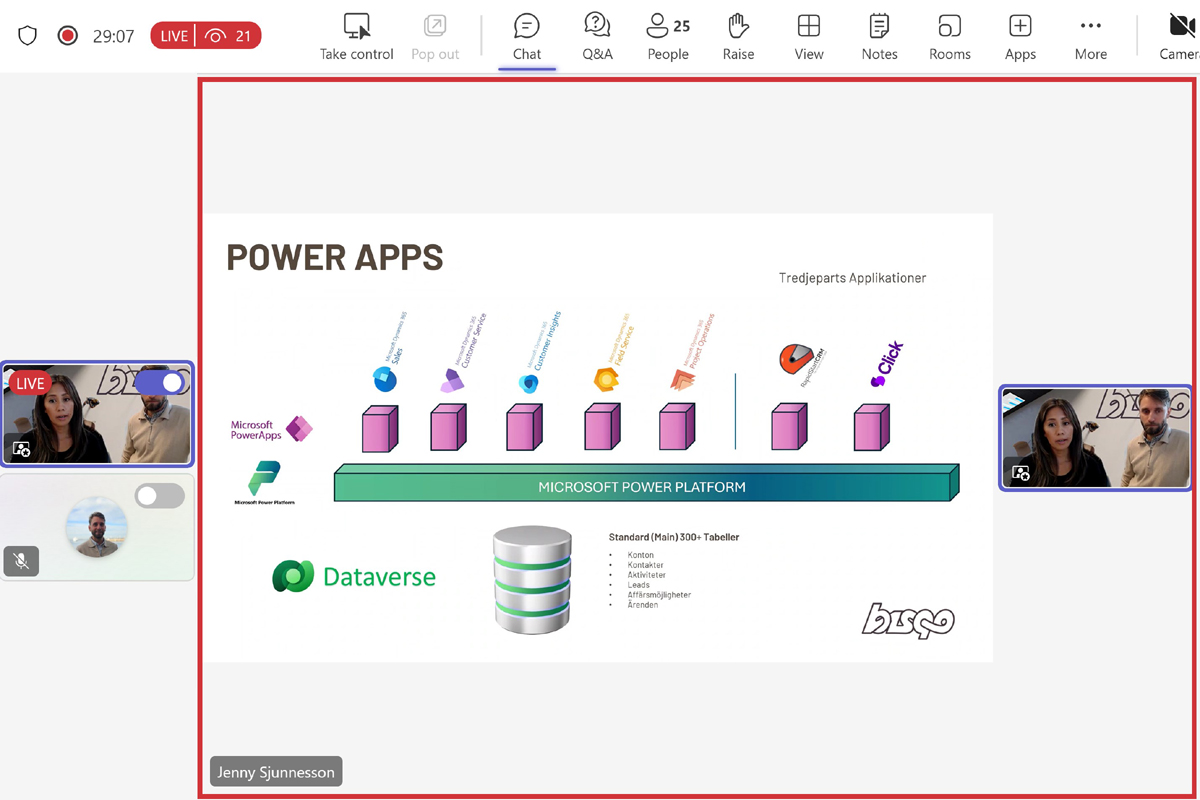Viewport: 1200px width, 800px height.
Task: Turn off the live toggle on presenter video
Action: tap(160, 383)
